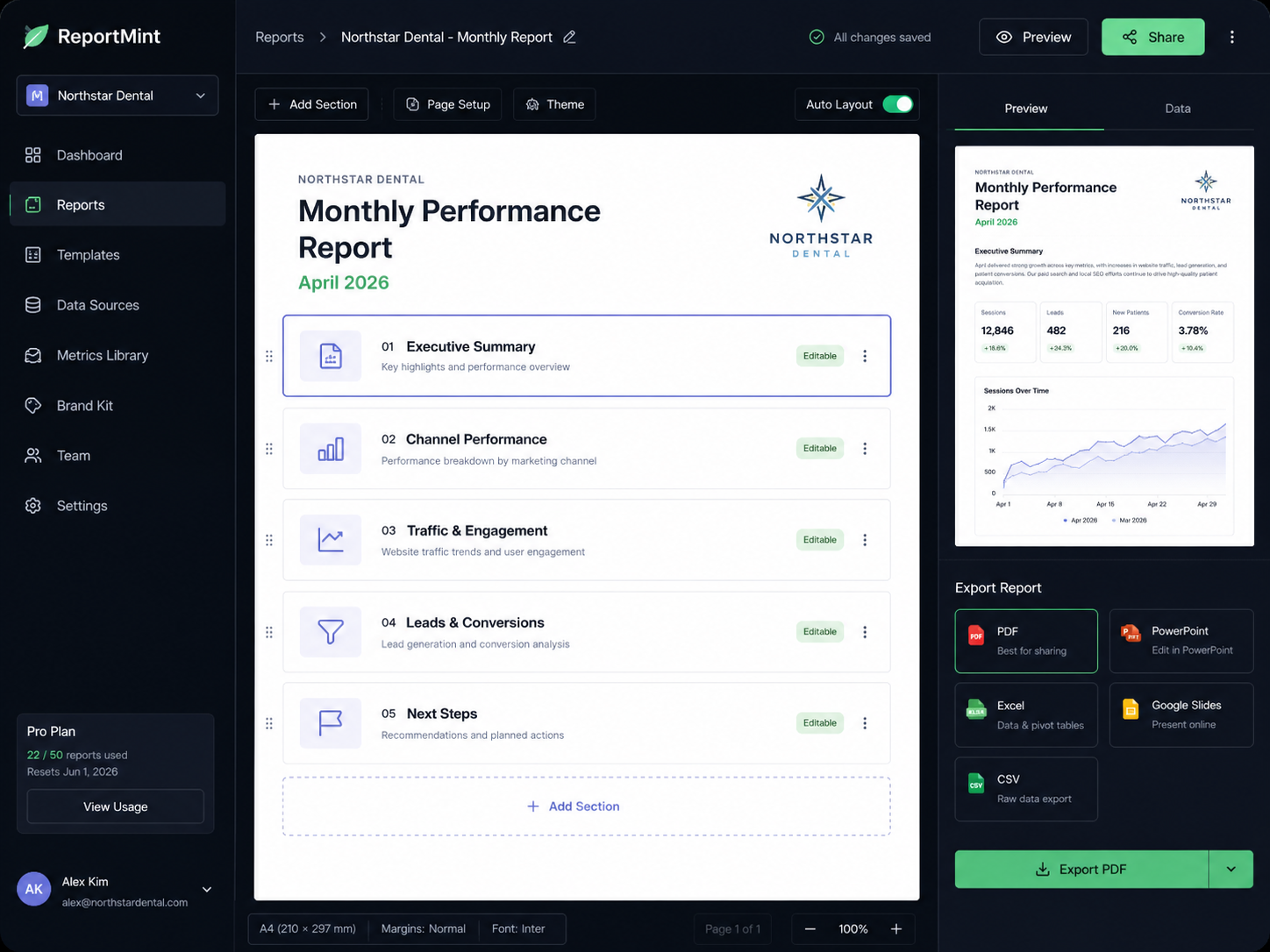Image resolution: width=1270 pixels, height=952 pixels.
Task: Expand the Northstar Dental workspace dropdown
Action: click(118, 96)
